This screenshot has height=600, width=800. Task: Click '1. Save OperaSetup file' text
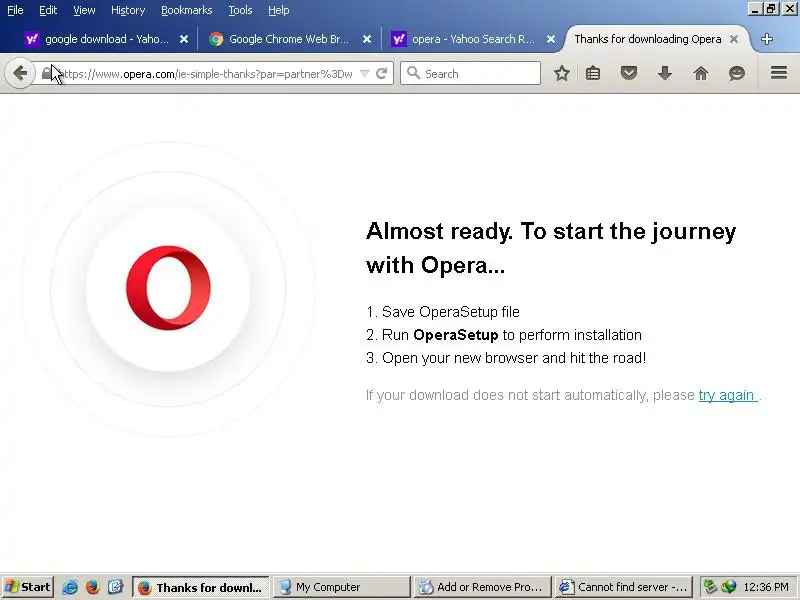443,312
